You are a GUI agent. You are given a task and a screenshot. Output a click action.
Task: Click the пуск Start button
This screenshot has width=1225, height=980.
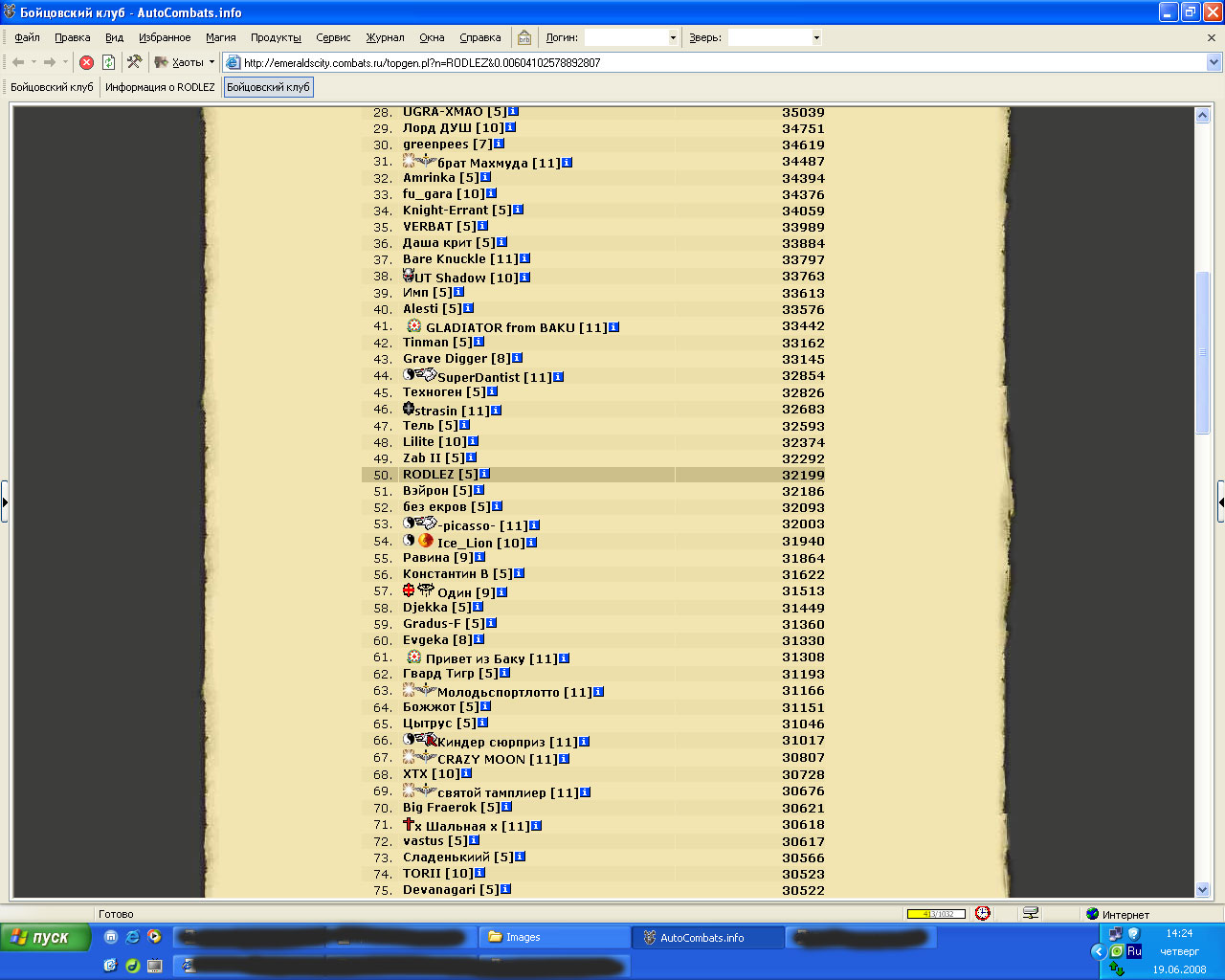coord(45,937)
